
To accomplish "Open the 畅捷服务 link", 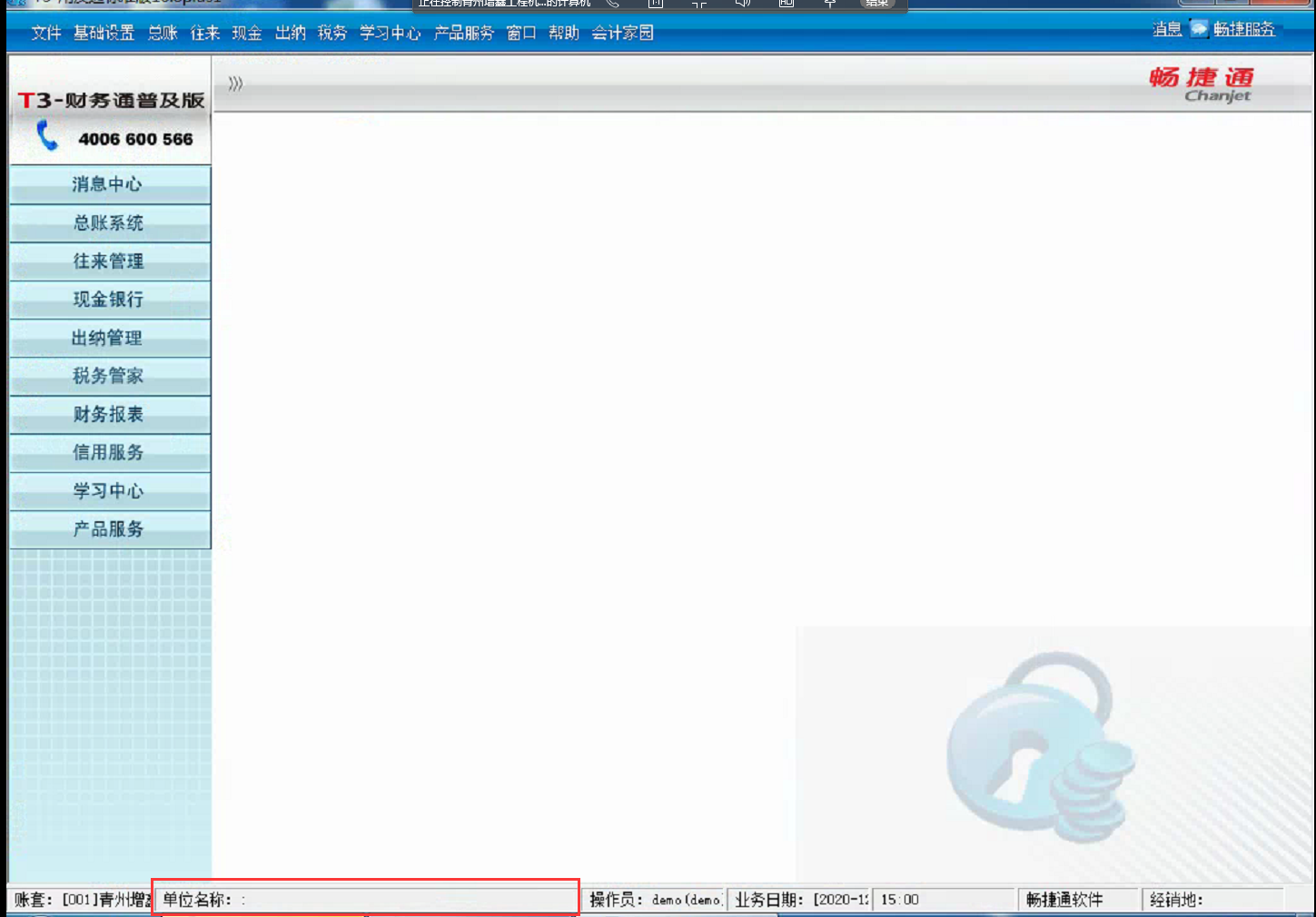I will click(x=1244, y=29).
